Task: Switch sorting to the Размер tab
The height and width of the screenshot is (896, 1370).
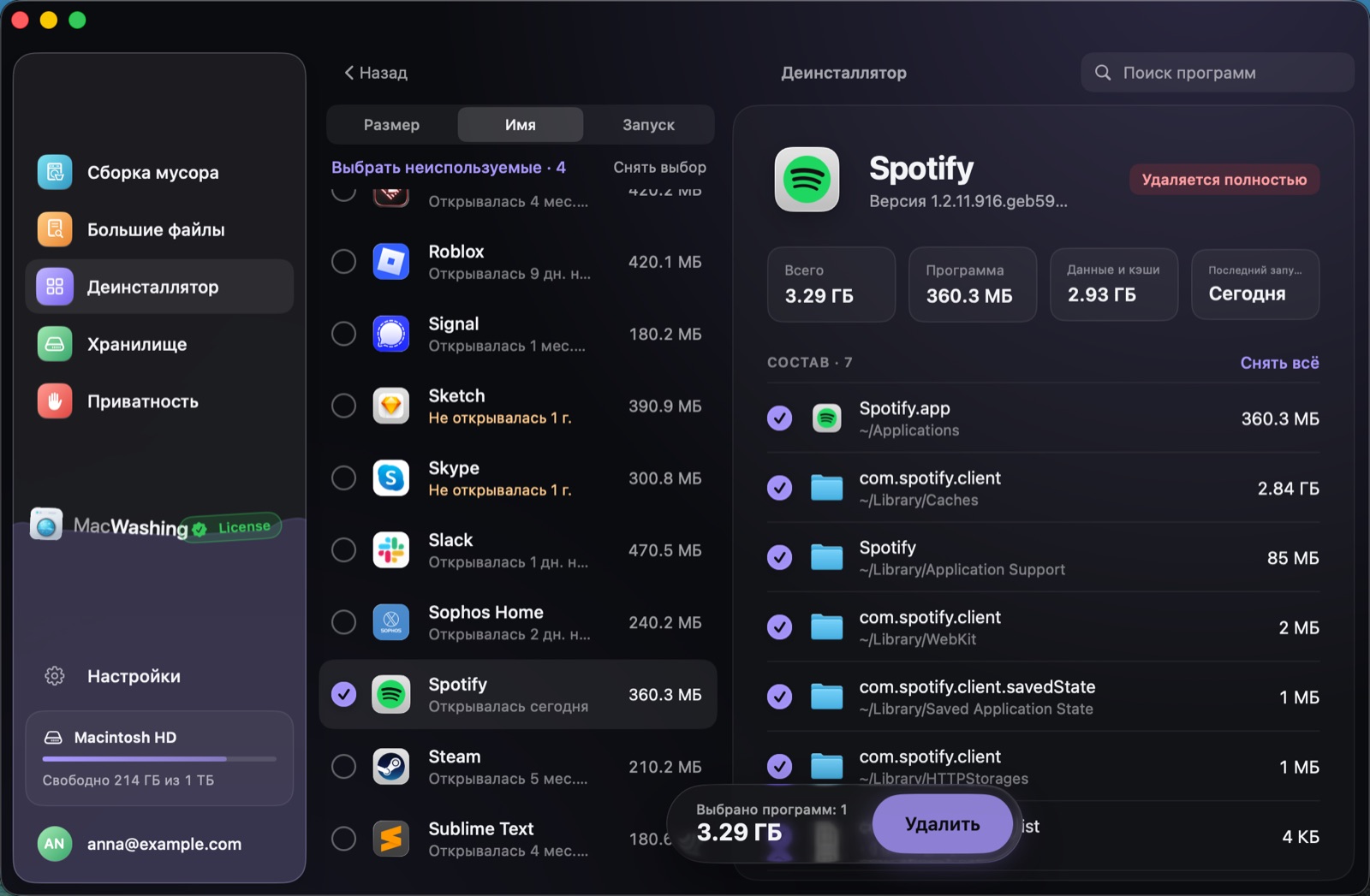Action: pos(391,125)
